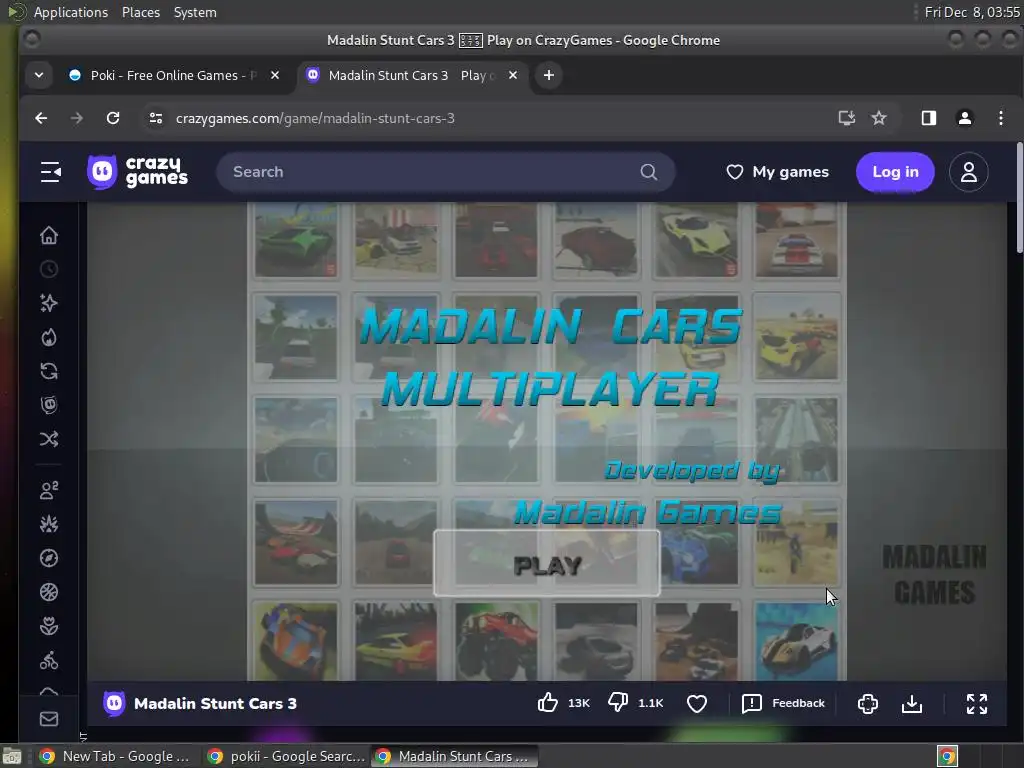Open My games

777,172
